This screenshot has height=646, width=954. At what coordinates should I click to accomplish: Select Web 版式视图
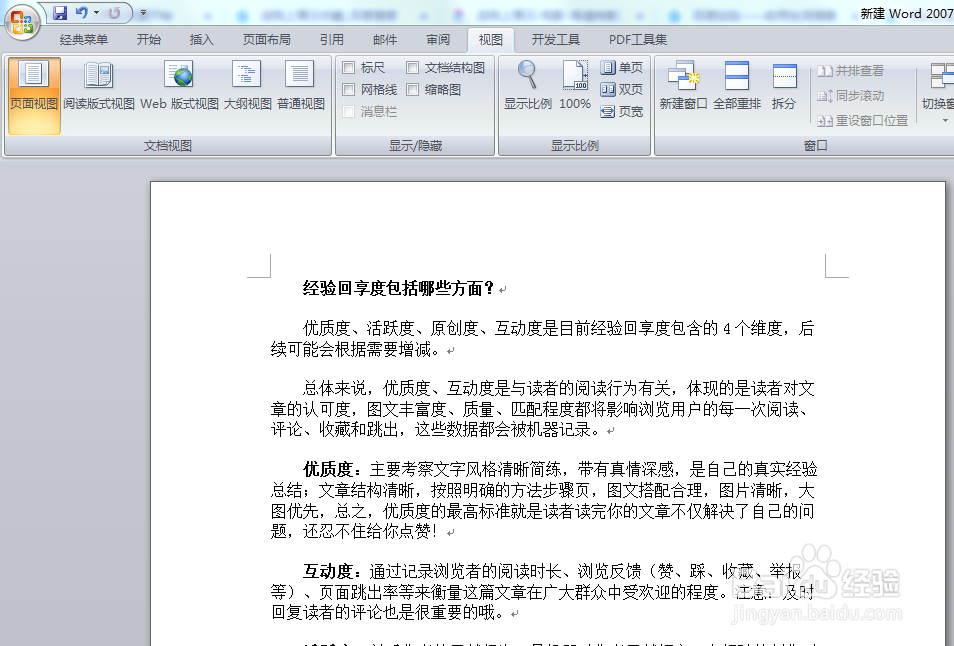tap(180, 85)
